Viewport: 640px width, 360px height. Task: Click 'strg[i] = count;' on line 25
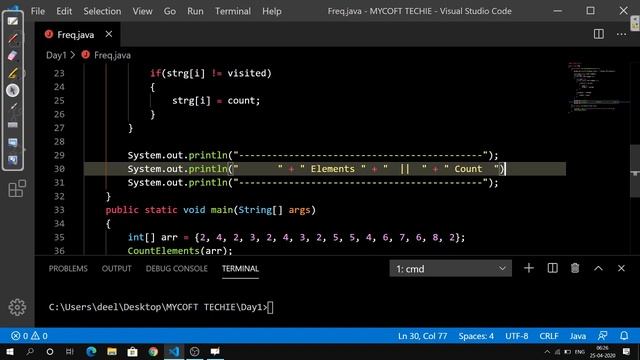pyautogui.click(x=216, y=100)
